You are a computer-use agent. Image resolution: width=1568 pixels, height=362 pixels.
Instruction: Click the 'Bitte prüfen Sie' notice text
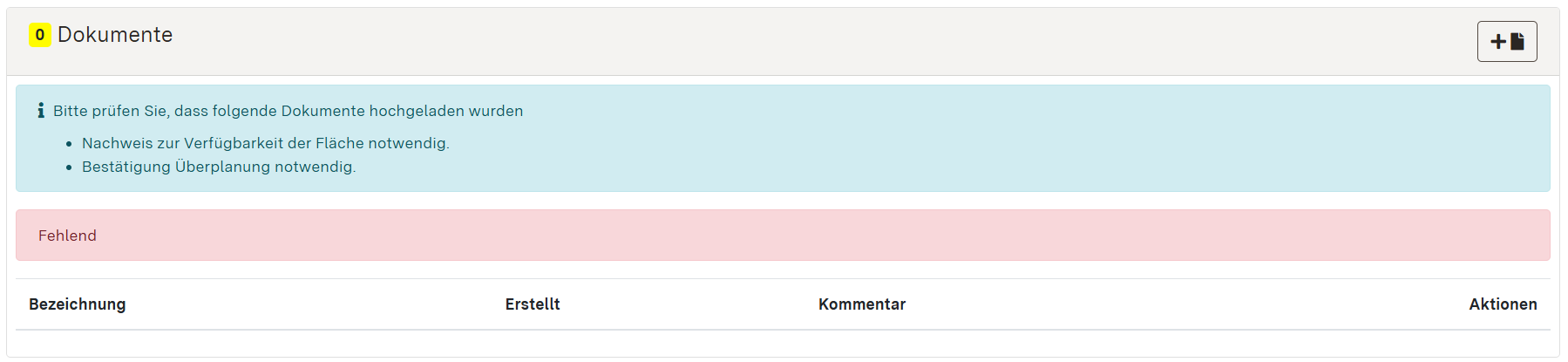pyautogui.click(x=288, y=111)
